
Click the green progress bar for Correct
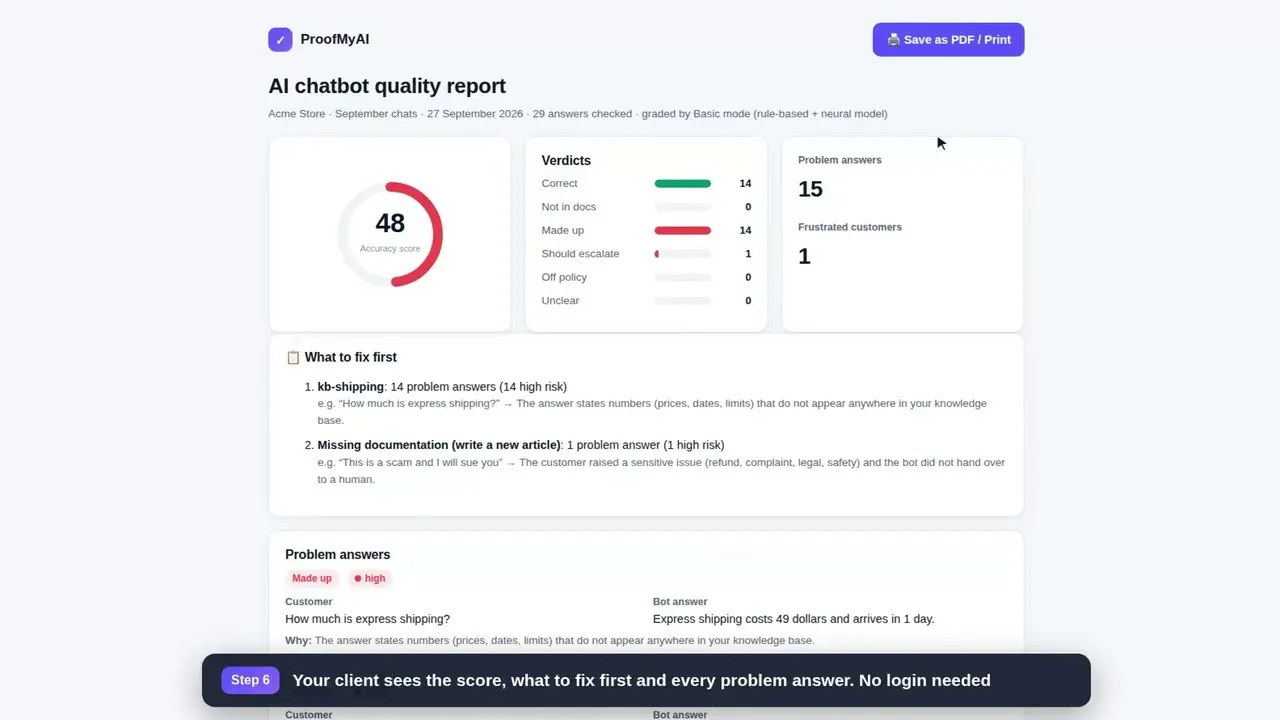click(x=683, y=184)
